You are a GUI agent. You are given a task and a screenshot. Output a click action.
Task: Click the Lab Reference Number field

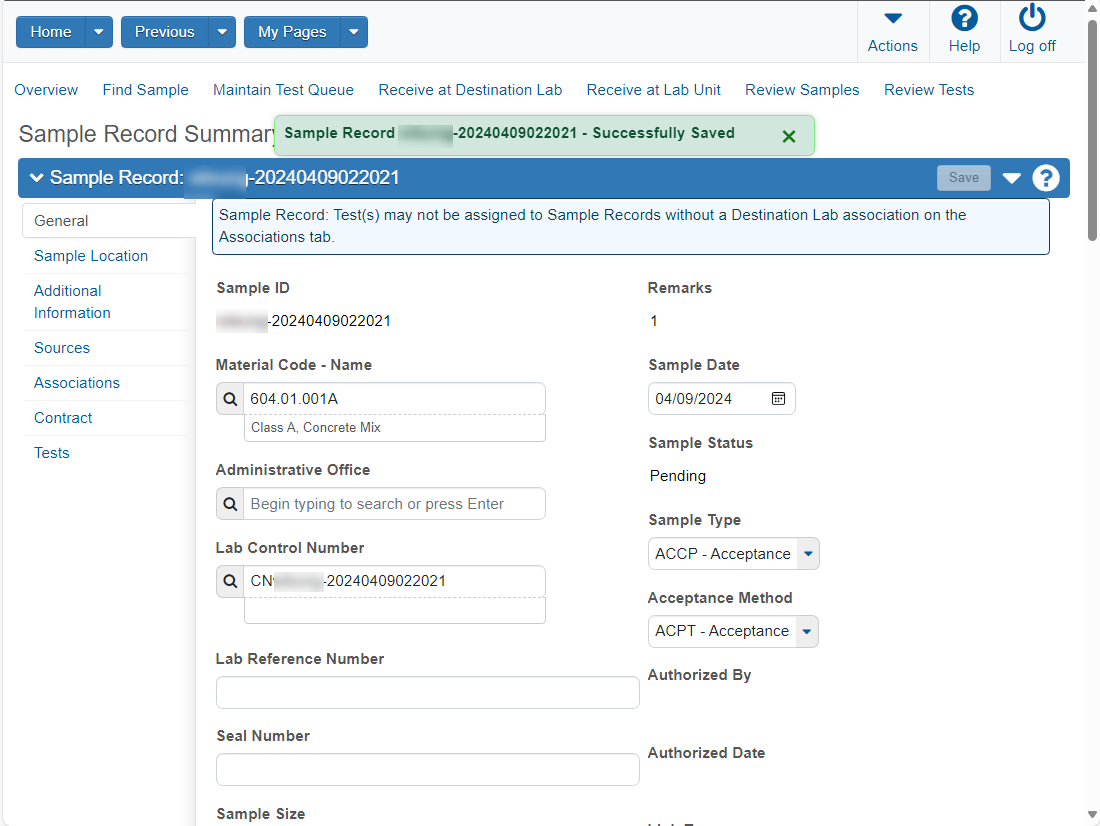pyautogui.click(x=428, y=693)
